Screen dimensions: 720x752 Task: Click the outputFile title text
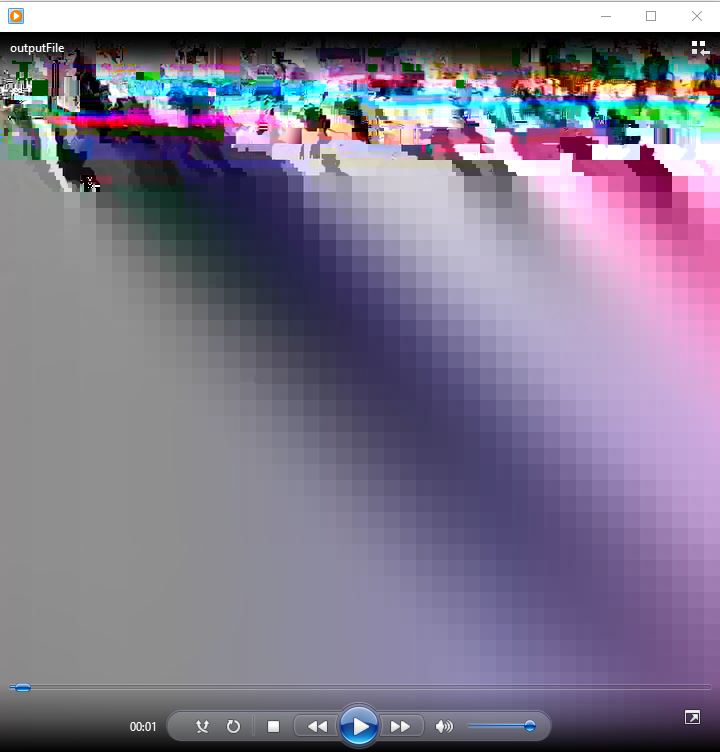(37, 48)
